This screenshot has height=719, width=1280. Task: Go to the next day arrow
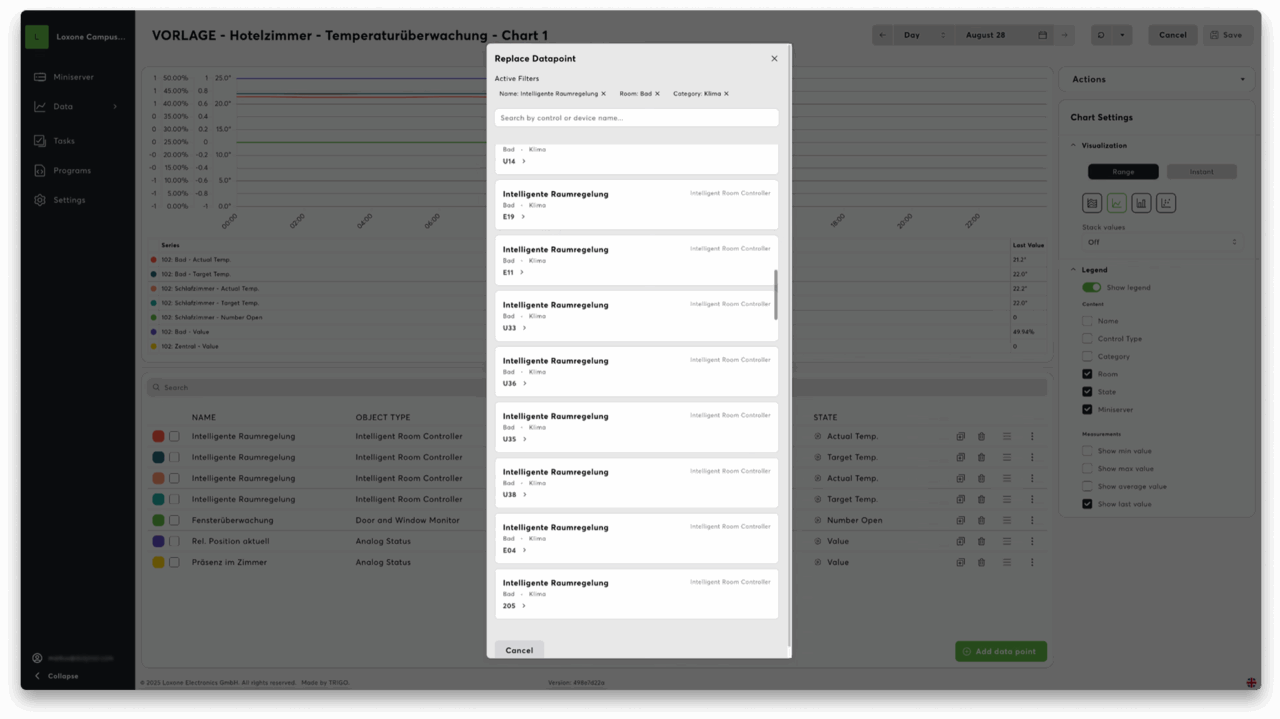tap(1064, 35)
